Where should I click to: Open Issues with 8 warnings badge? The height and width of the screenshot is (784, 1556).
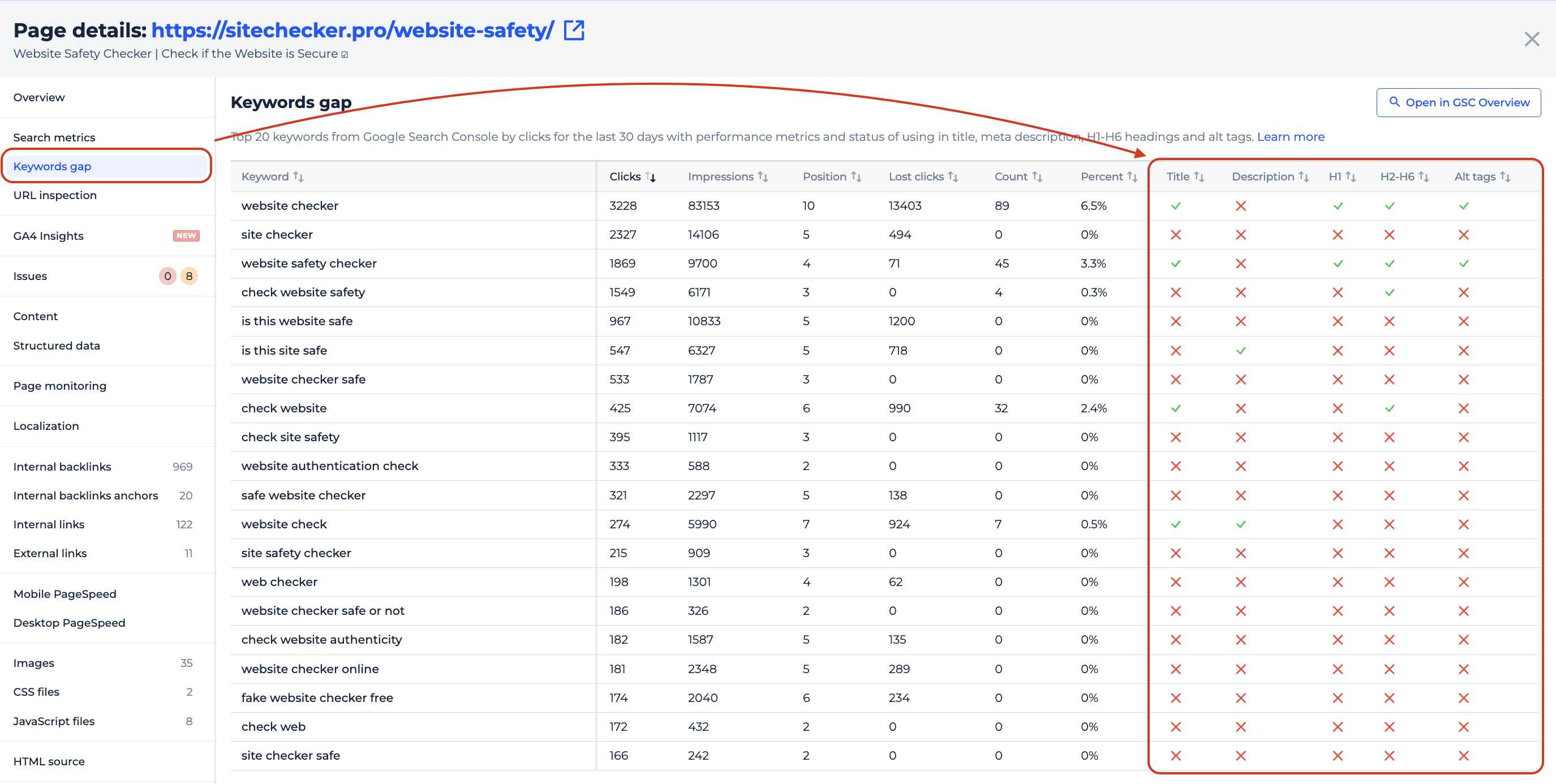click(189, 276)
